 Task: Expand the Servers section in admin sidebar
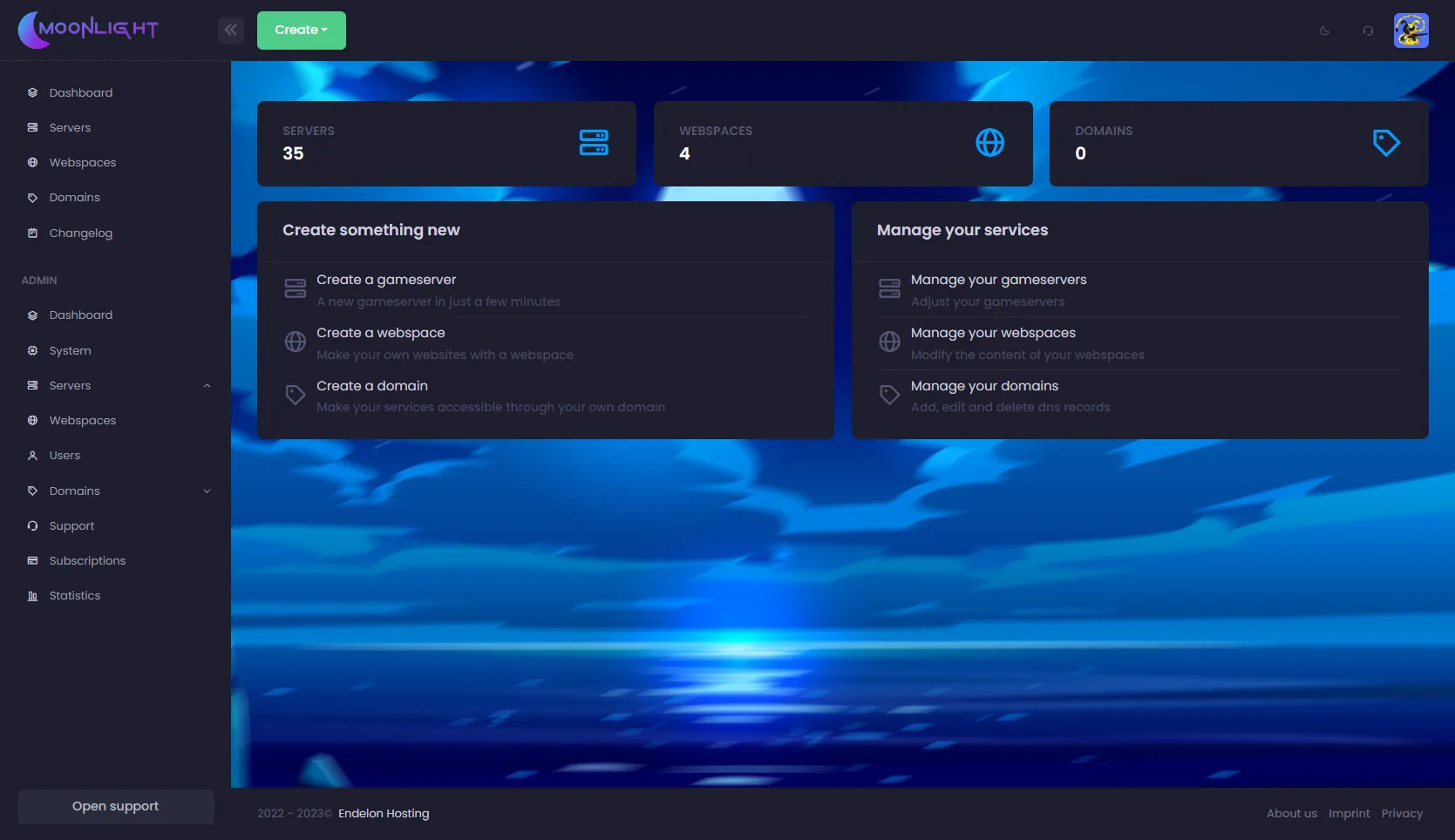coord(207,385)
